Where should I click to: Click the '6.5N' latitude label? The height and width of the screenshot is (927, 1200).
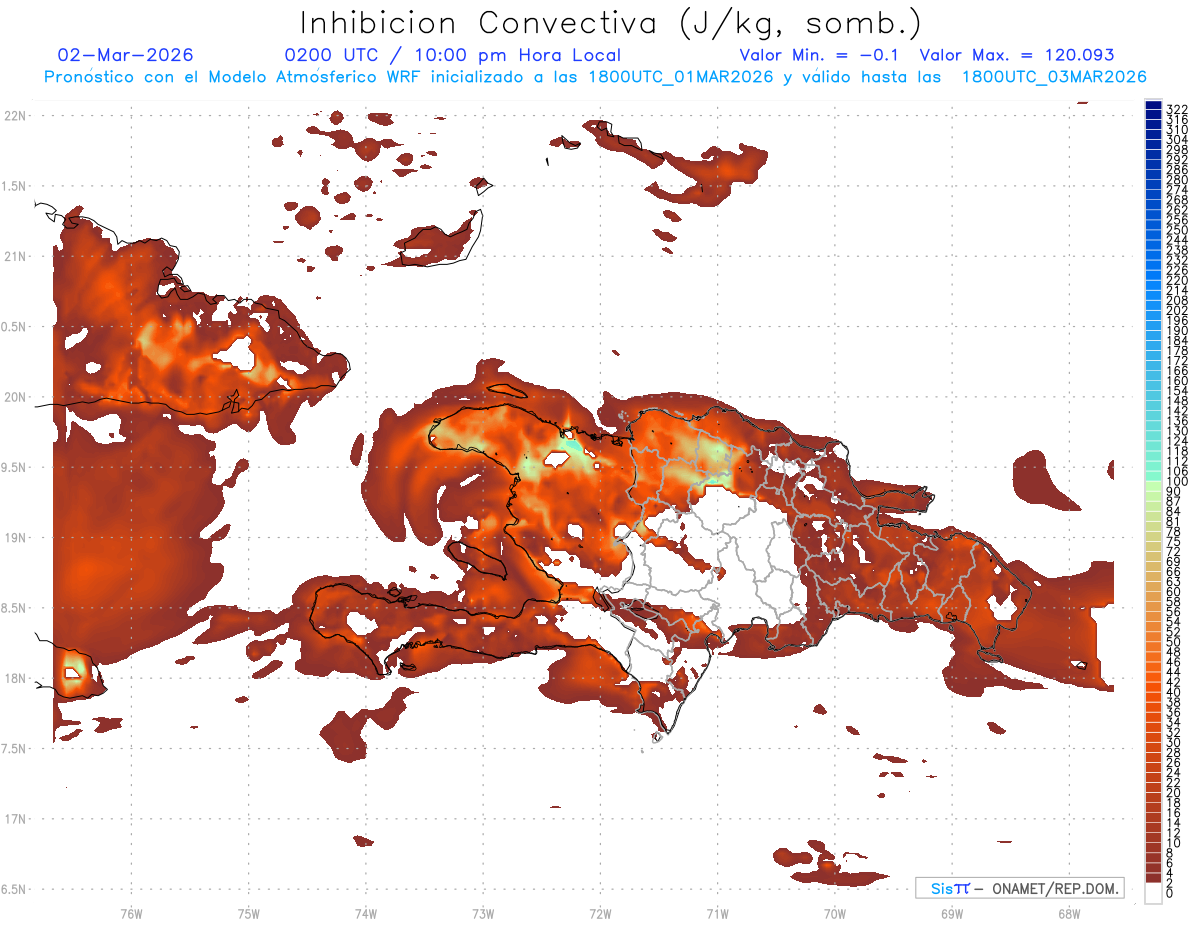click(15, 889)
